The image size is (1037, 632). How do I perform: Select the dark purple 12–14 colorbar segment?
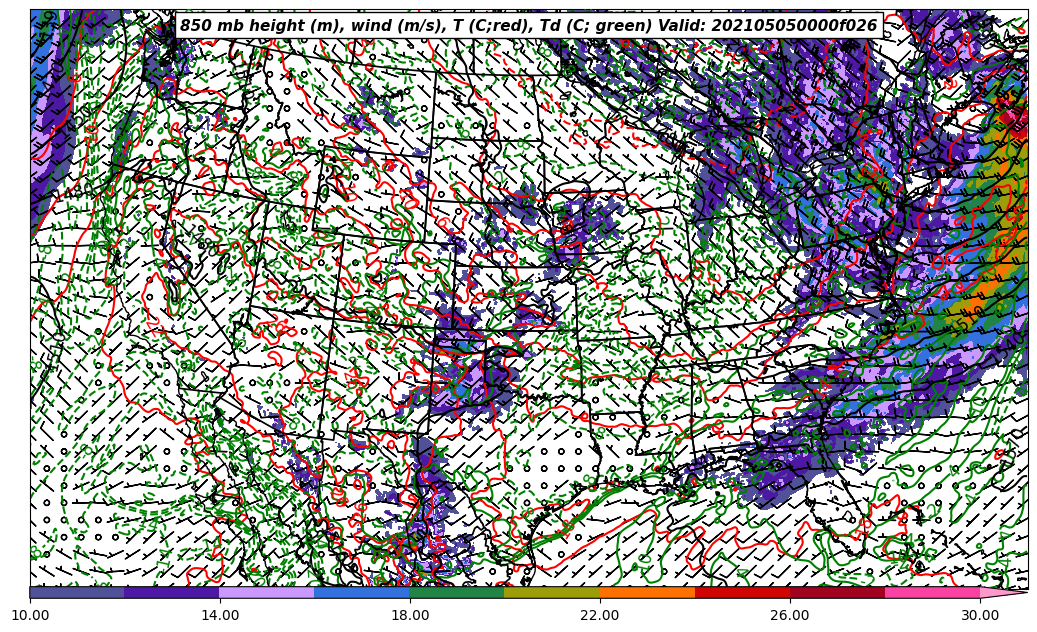(172, 592)
